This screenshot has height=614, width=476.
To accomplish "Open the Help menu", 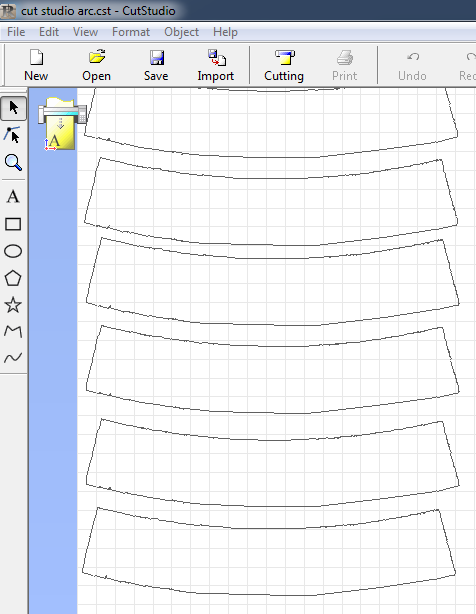I will [x=225, y=32].
